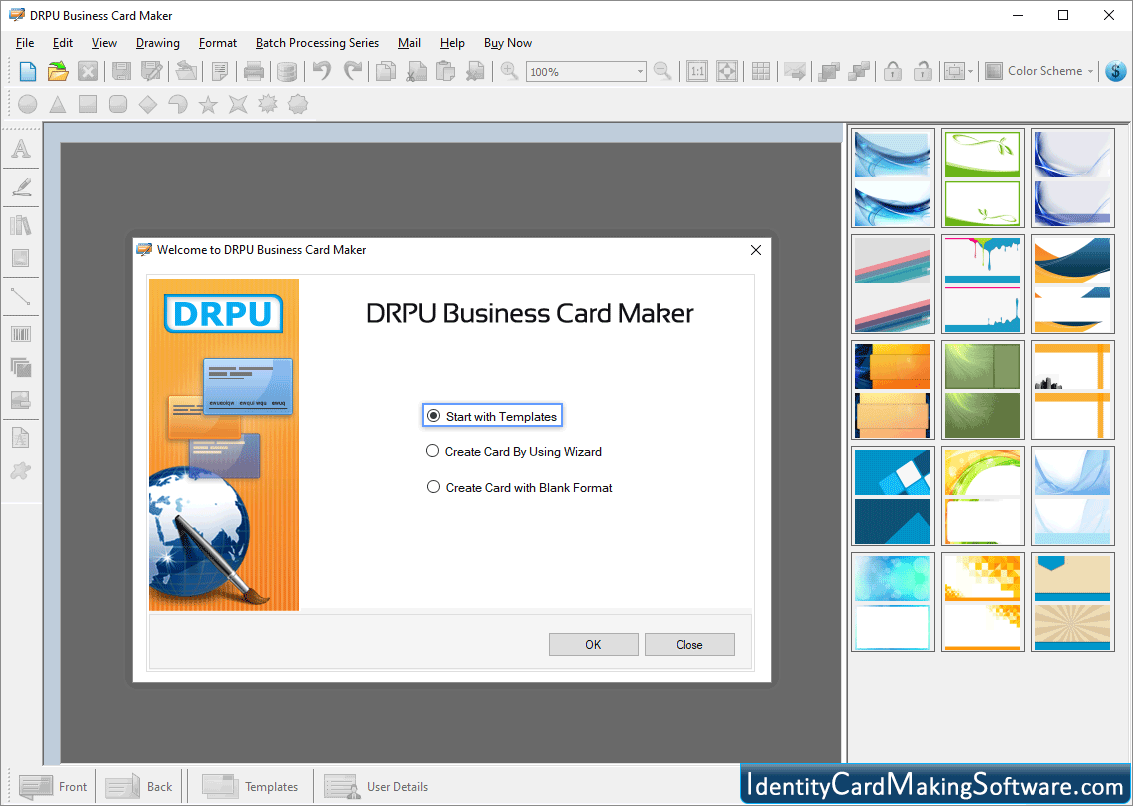Click the Zoom Out magnifier icon
1133x806 pixels.
tap(662, 71)
